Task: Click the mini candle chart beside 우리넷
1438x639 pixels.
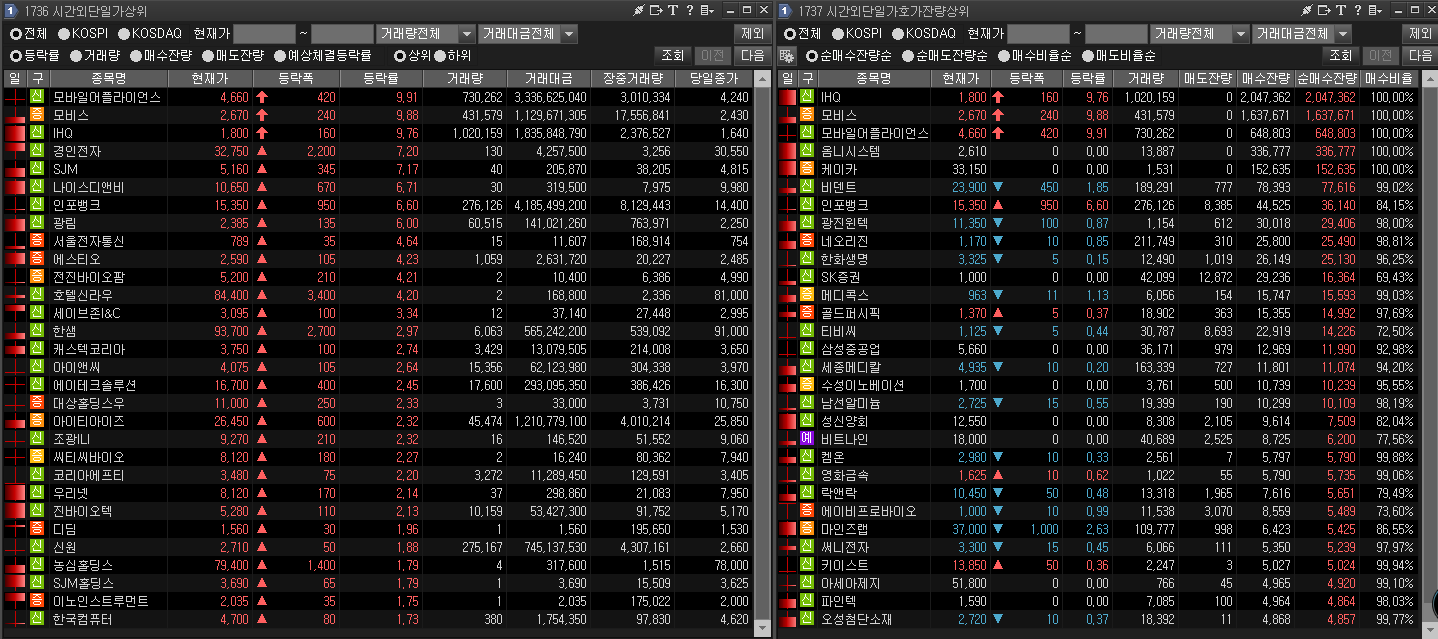Action: click(14, 493)
